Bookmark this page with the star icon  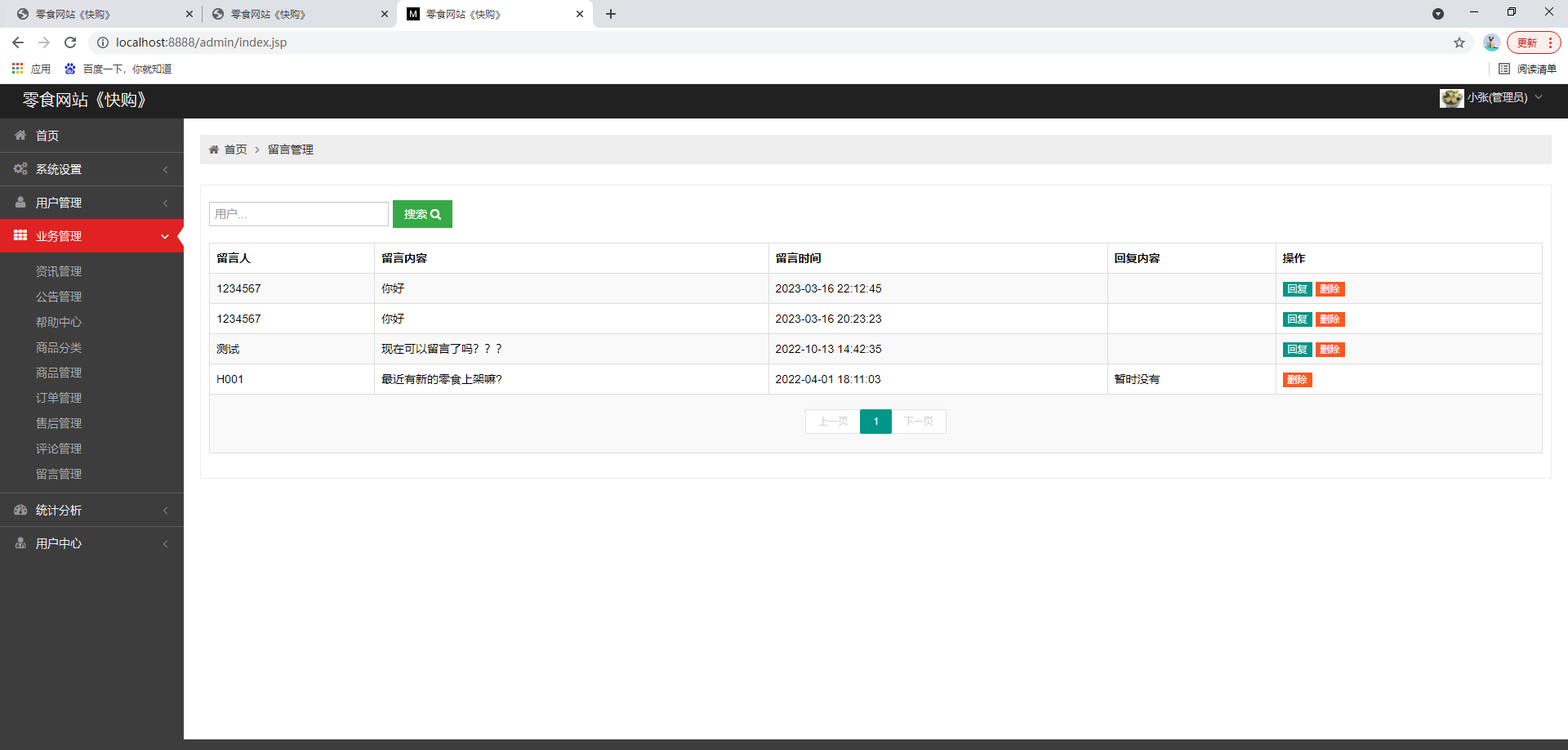click(x=1459, y=42)
